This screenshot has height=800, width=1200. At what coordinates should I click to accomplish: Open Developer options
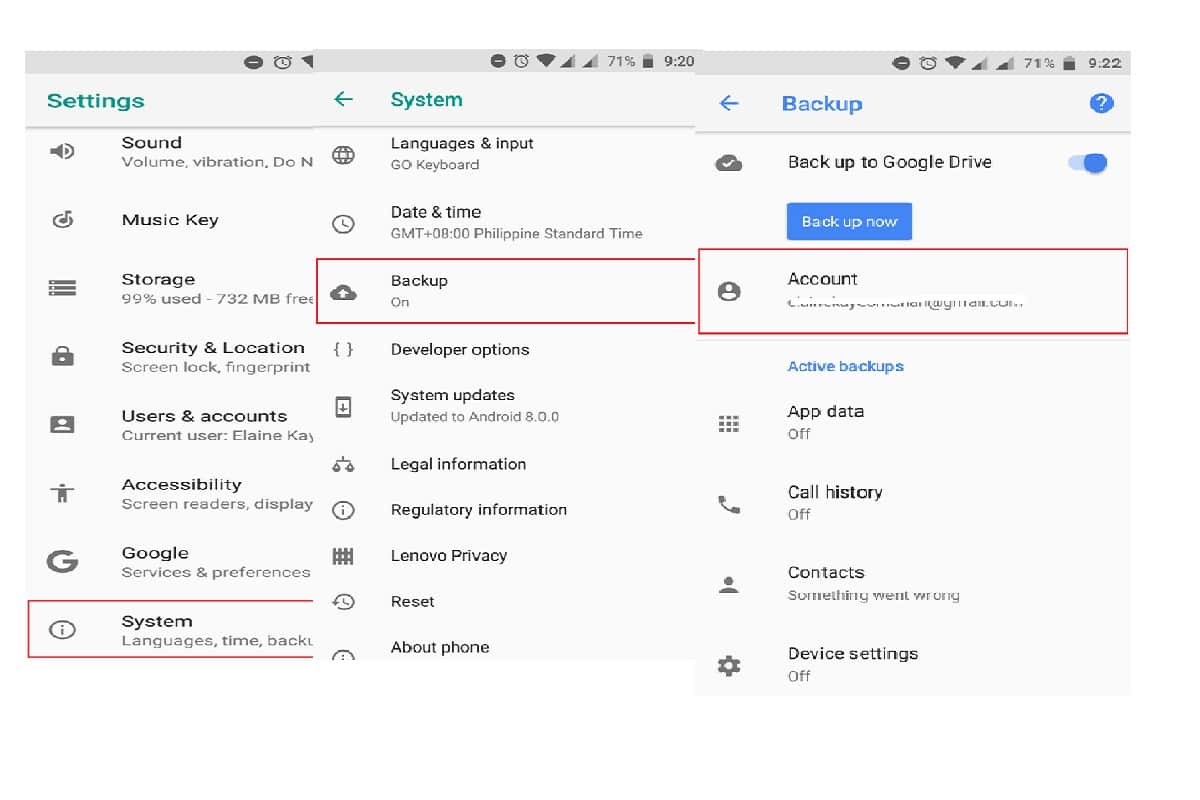coord(505,350)
